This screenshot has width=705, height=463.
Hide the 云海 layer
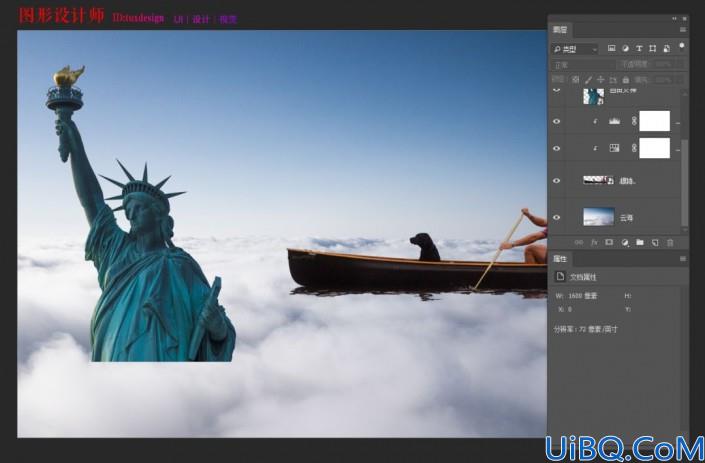[557, 218]
